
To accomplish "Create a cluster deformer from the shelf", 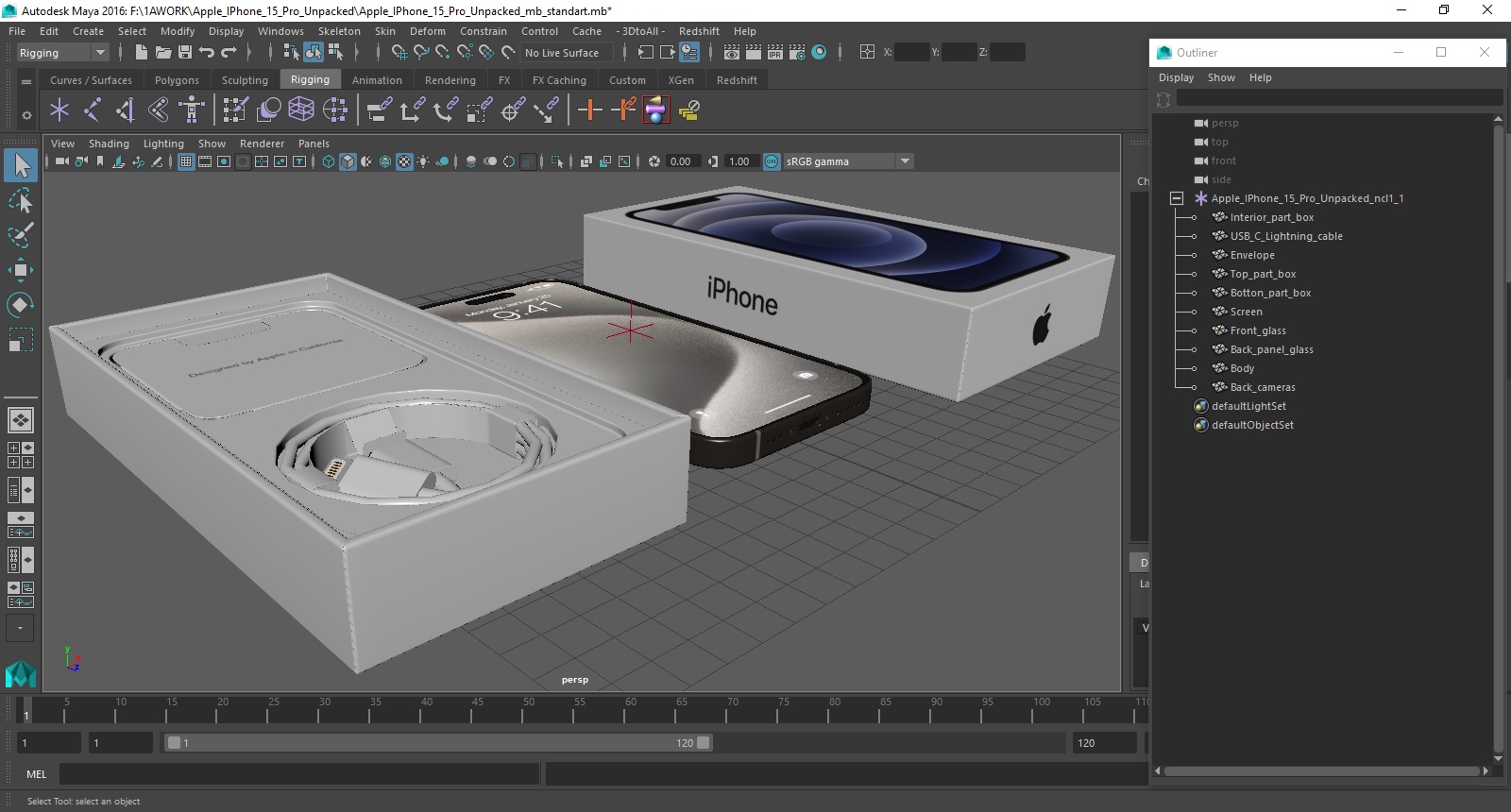I will (x=334, y=110).
